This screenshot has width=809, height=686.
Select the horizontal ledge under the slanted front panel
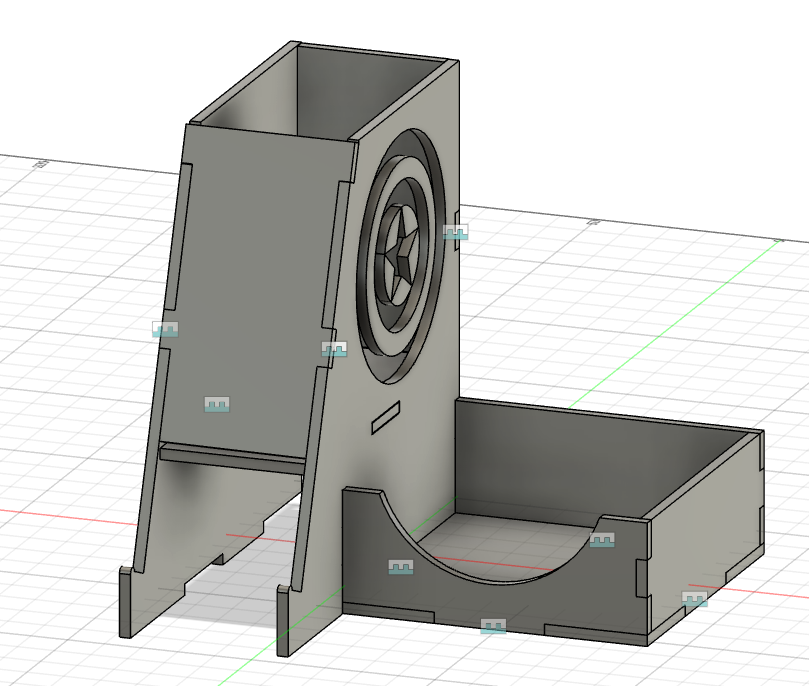click(232, 459)
